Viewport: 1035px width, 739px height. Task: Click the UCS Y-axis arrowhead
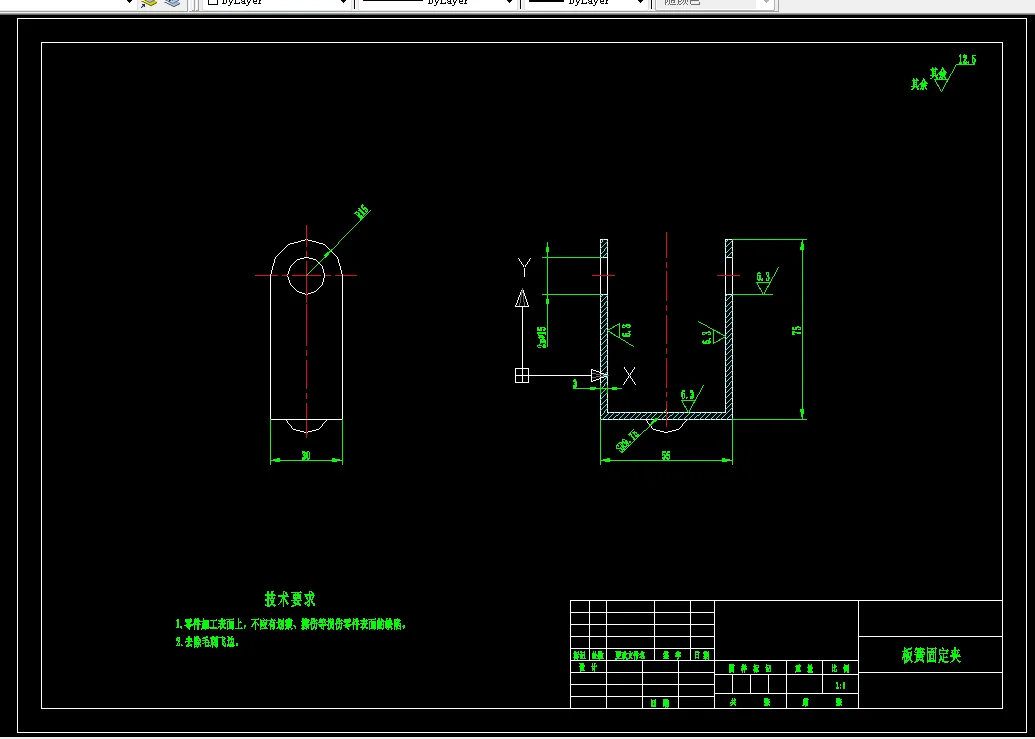click(x=522, y=298)
